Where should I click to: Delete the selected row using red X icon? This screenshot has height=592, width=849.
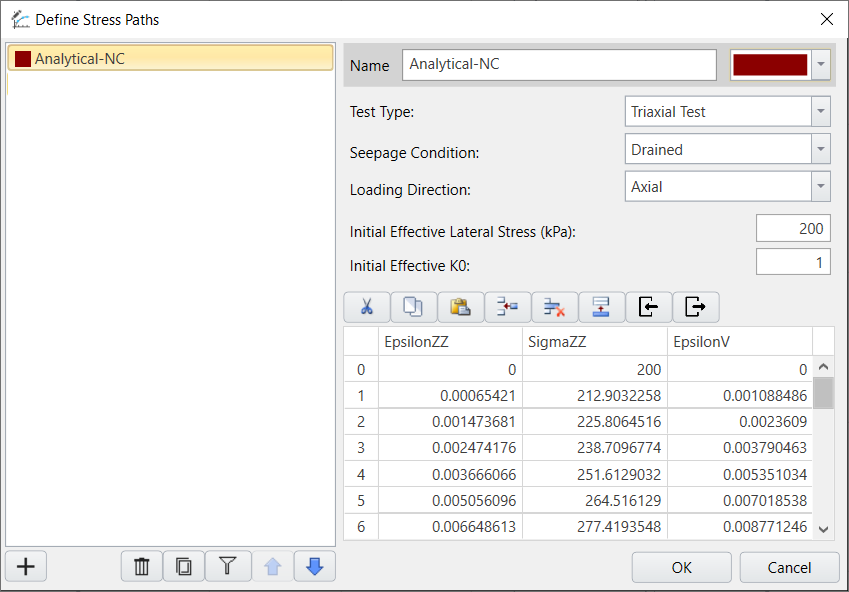coord(554,307)
